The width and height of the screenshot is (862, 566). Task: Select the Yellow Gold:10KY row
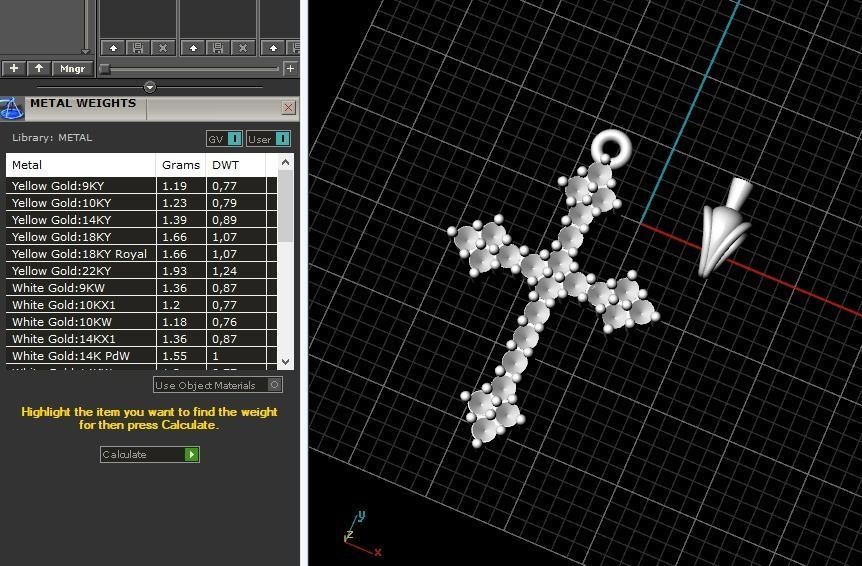pyautogui.click(x=141, y=203)
